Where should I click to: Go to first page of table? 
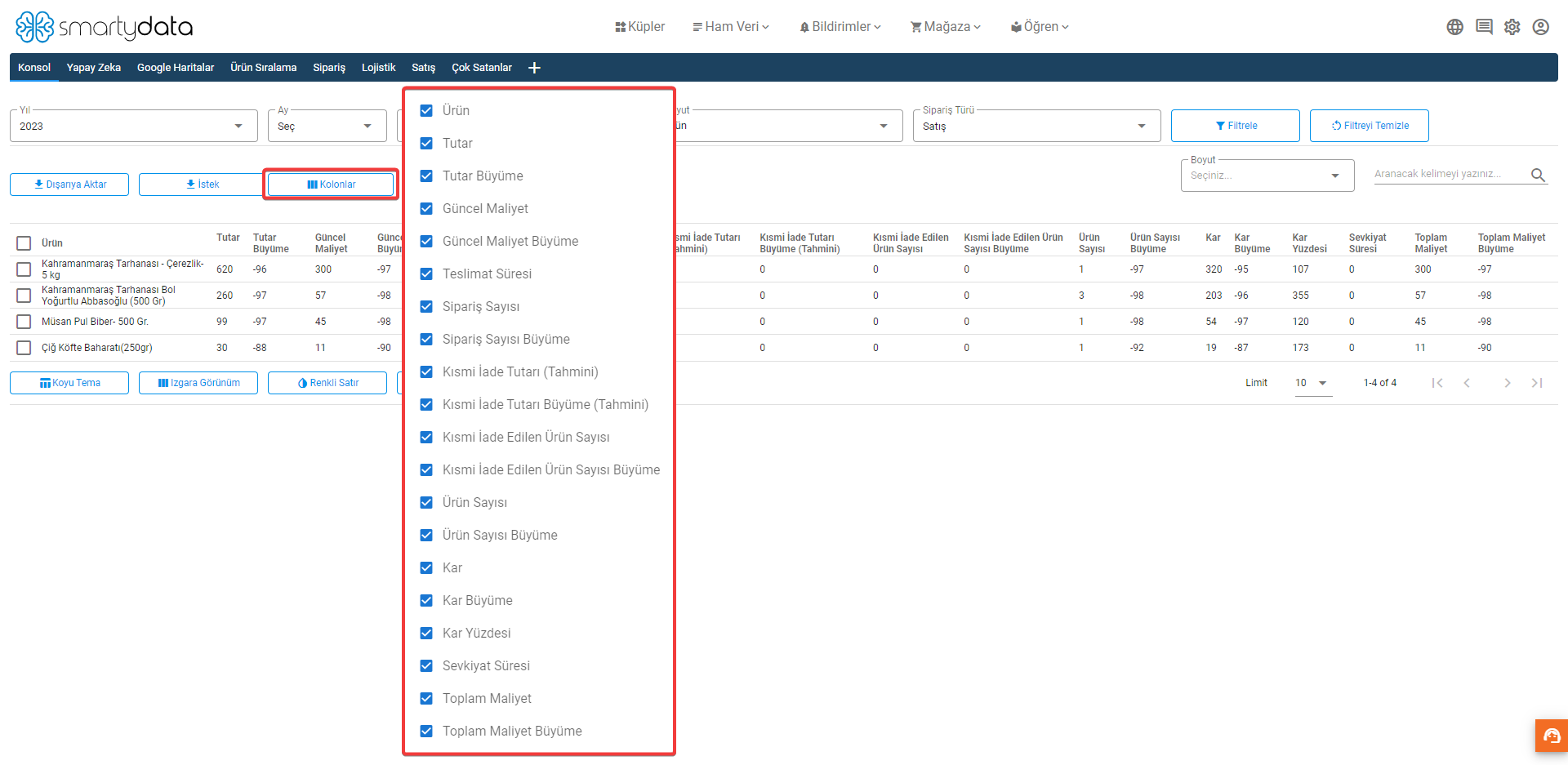point(1437,383)
